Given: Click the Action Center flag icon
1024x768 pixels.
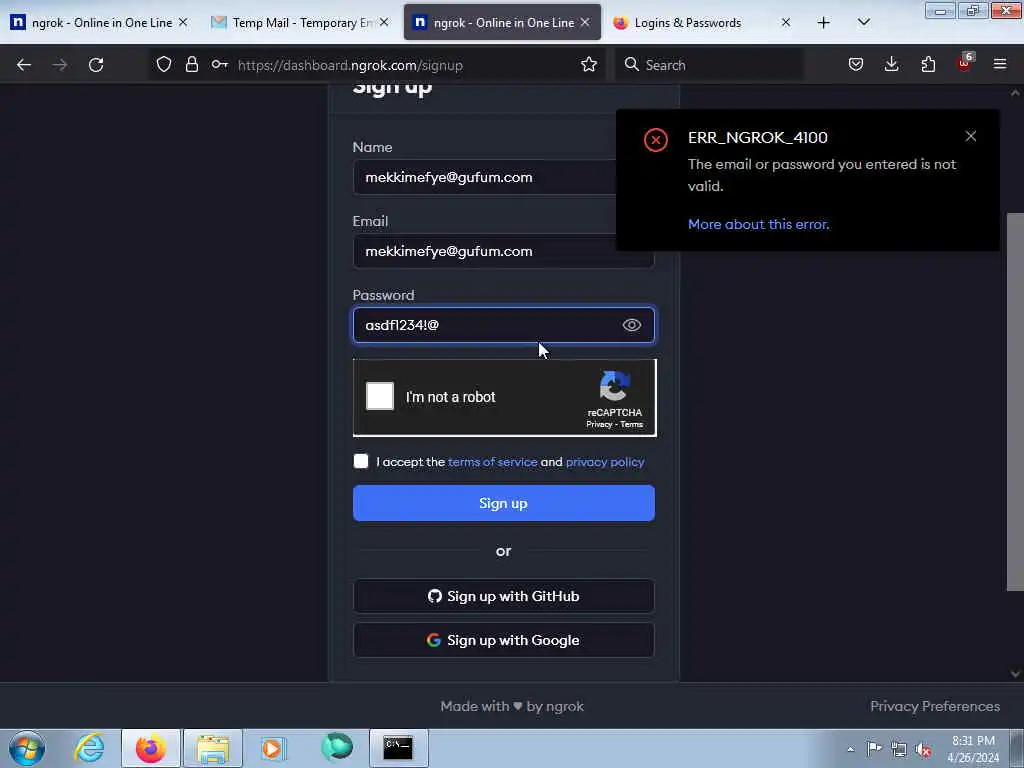Looking at the screenshot, I should [x=874, y=748].
